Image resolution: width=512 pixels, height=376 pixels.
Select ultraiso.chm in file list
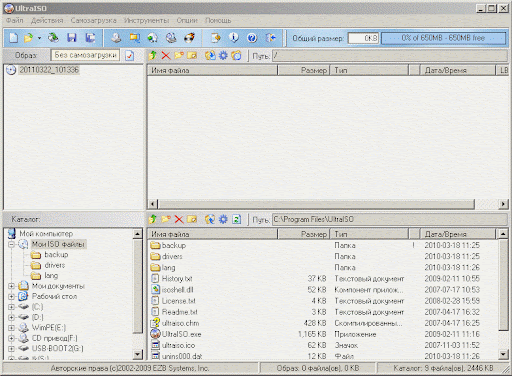180,323
